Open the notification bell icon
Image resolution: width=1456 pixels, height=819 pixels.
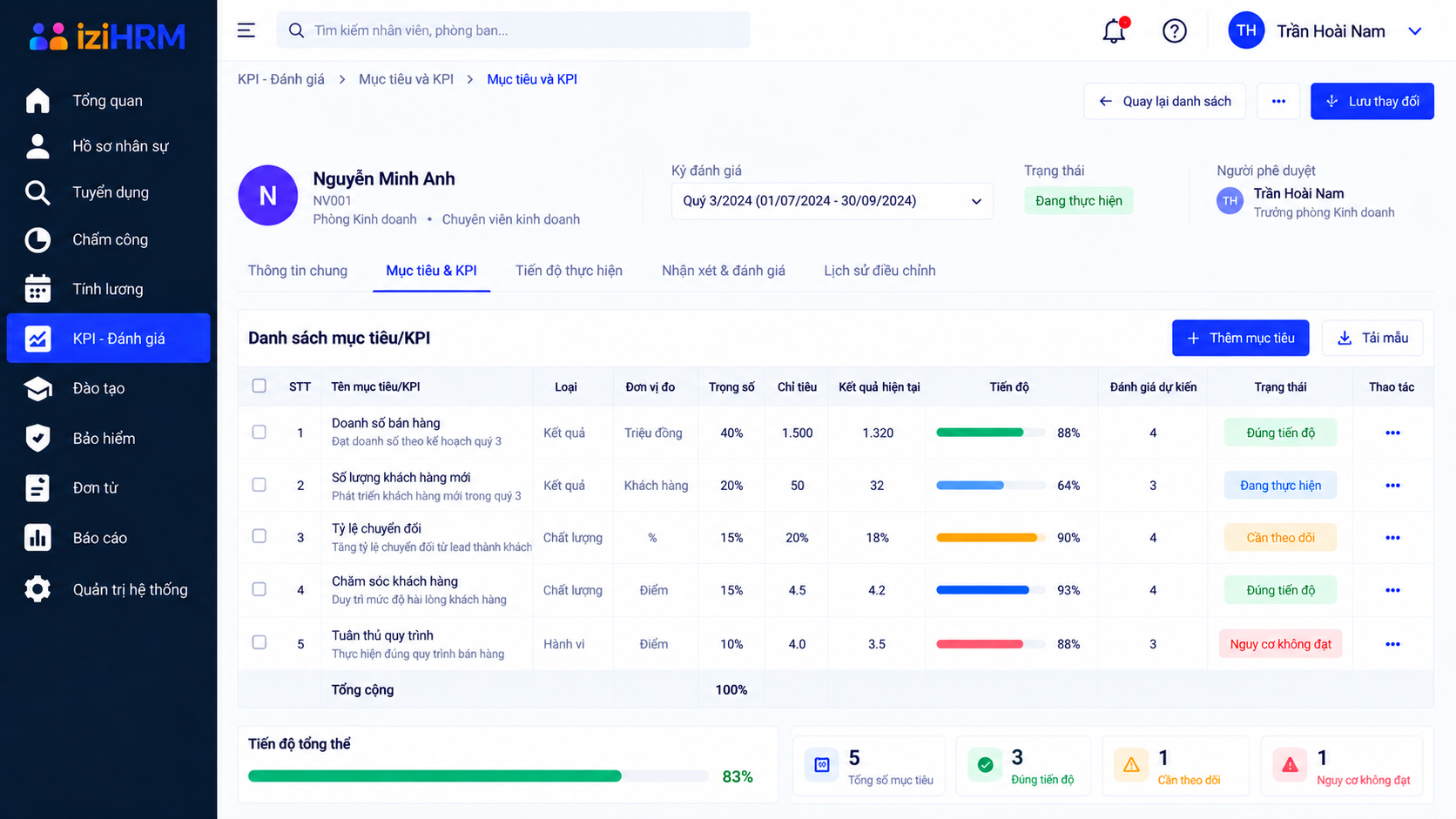click(x=1115, y=30)
